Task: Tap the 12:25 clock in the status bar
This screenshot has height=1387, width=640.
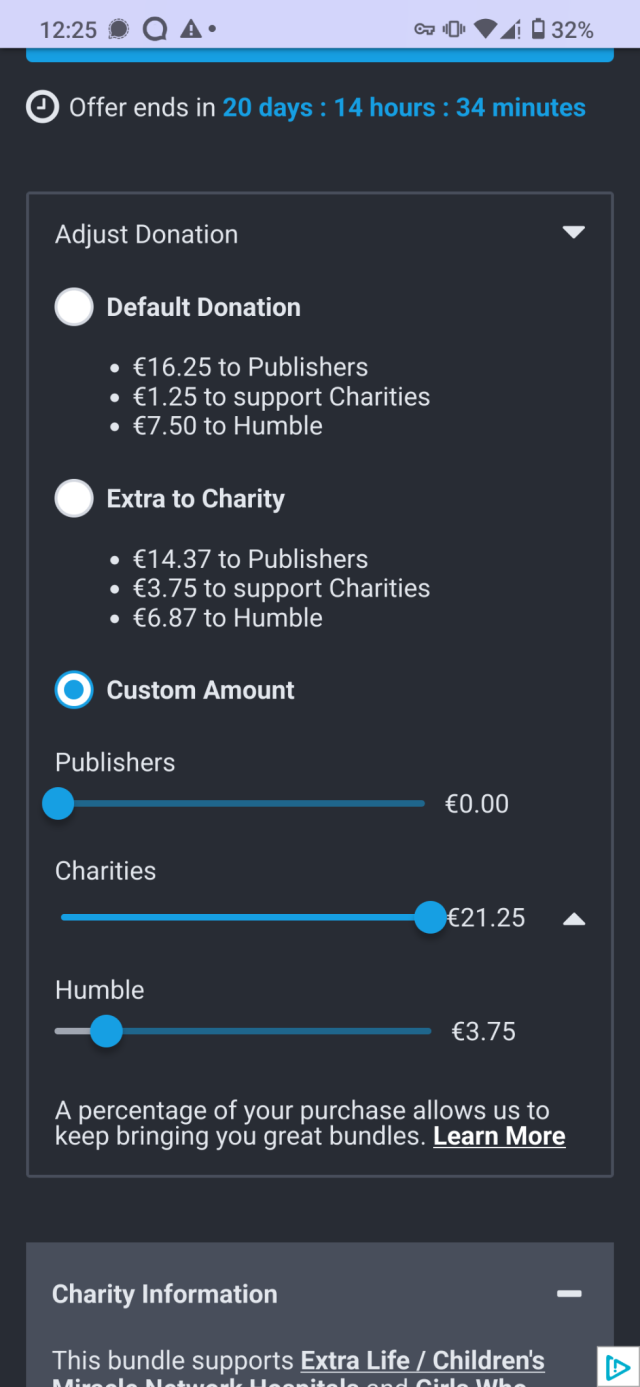Action: click(65, 29)
